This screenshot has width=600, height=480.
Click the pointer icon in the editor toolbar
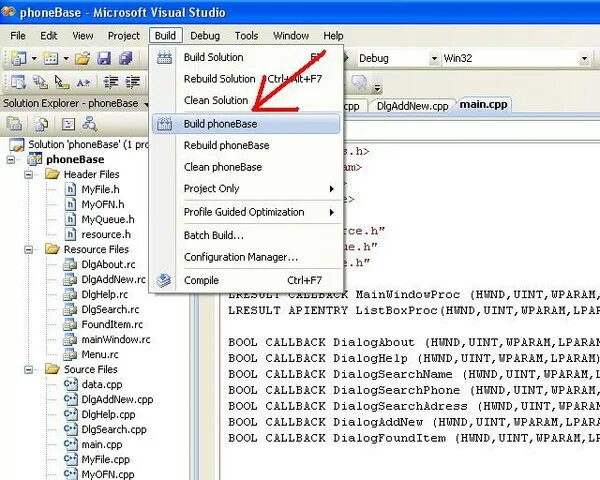[62, 82]
